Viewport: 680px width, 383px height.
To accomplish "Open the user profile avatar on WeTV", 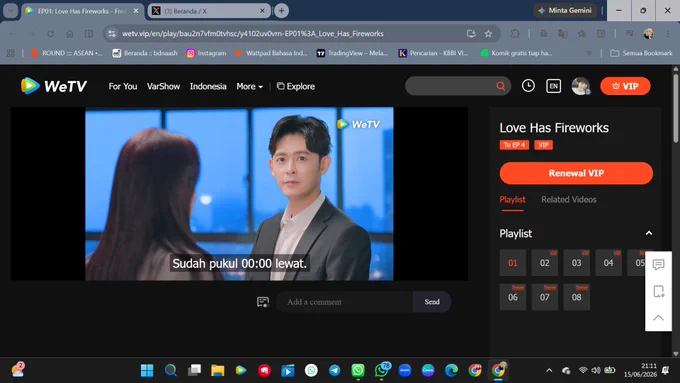I will click(581, 86).
